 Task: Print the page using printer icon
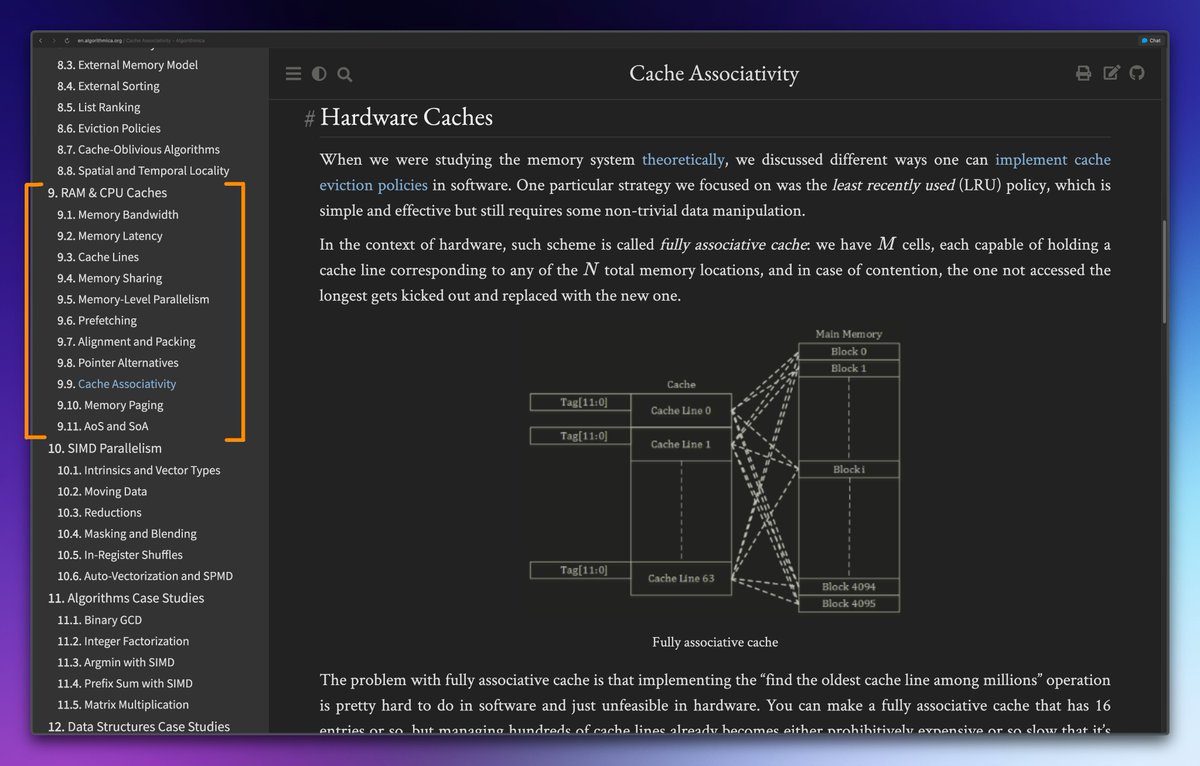pos(1083,73)
